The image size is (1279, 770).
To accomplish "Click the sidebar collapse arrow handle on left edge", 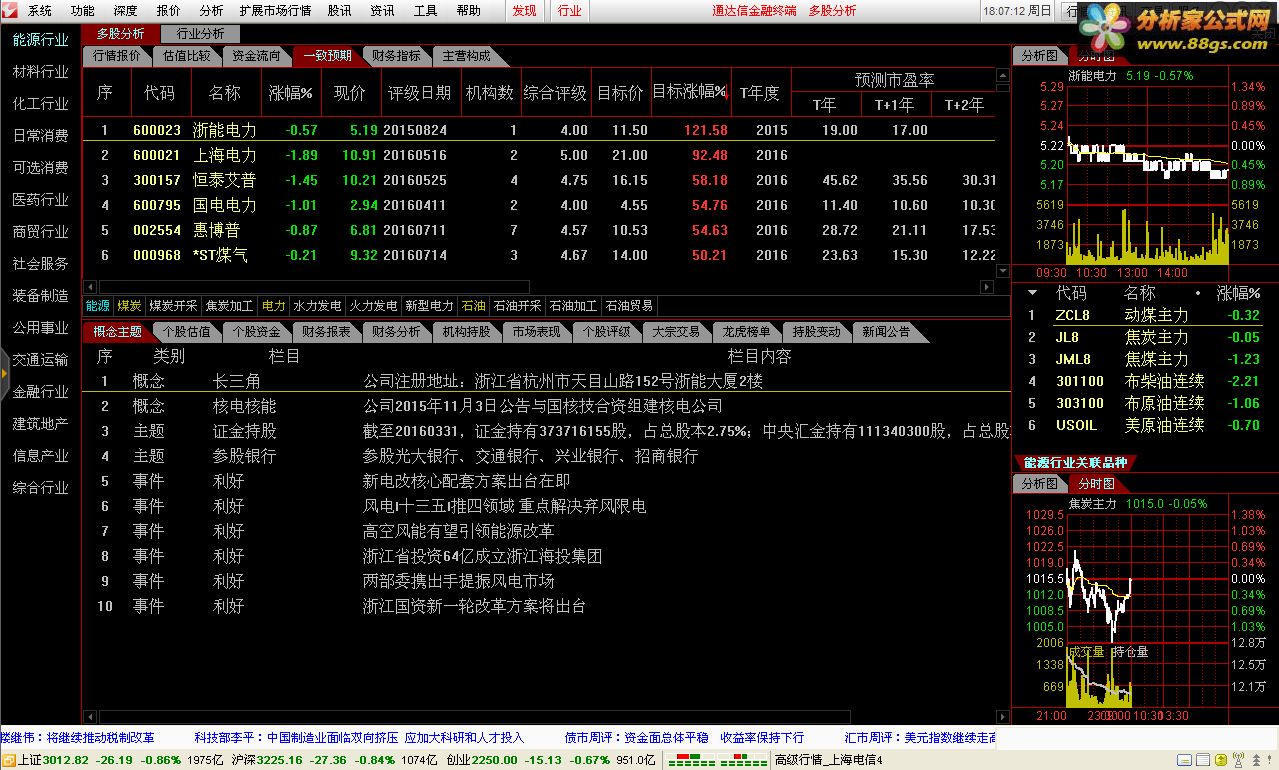I will click(x=4, y=372).
